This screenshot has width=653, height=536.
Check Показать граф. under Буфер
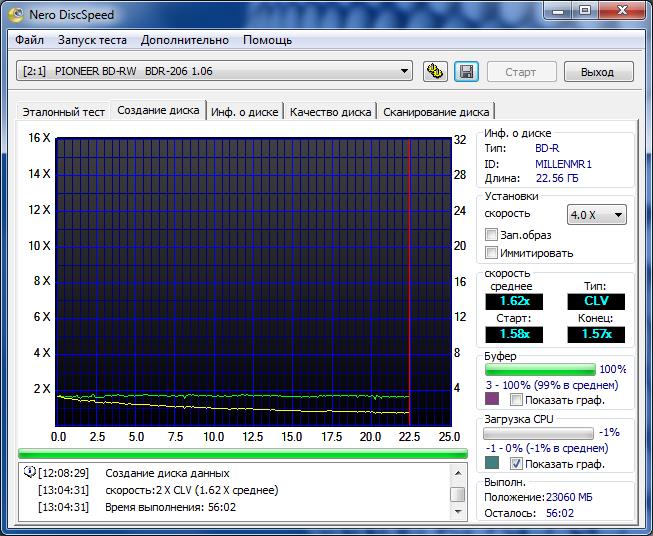(517, 399)
